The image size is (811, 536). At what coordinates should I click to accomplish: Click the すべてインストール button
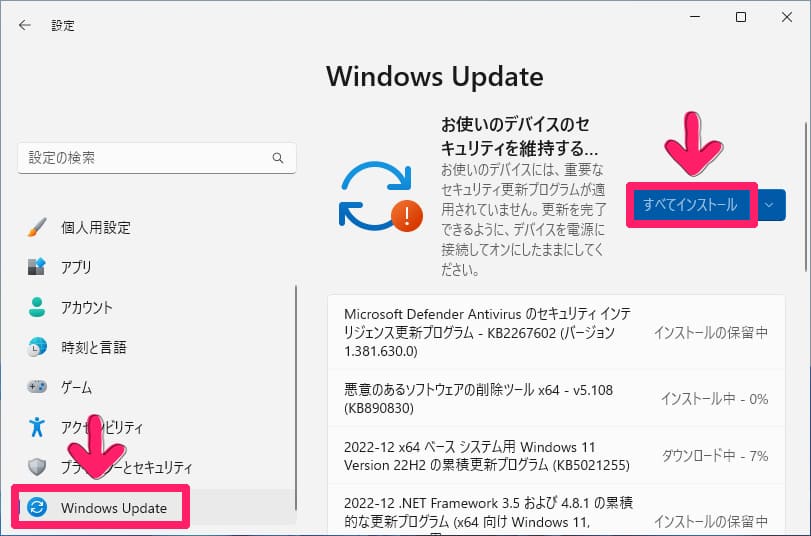point(690,205)
